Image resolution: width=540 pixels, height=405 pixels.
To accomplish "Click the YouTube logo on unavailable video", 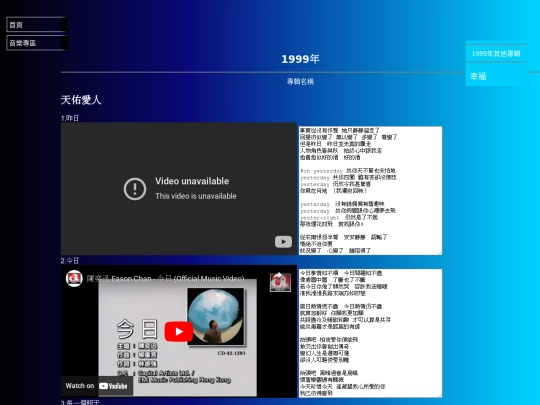I will [283, 241].
